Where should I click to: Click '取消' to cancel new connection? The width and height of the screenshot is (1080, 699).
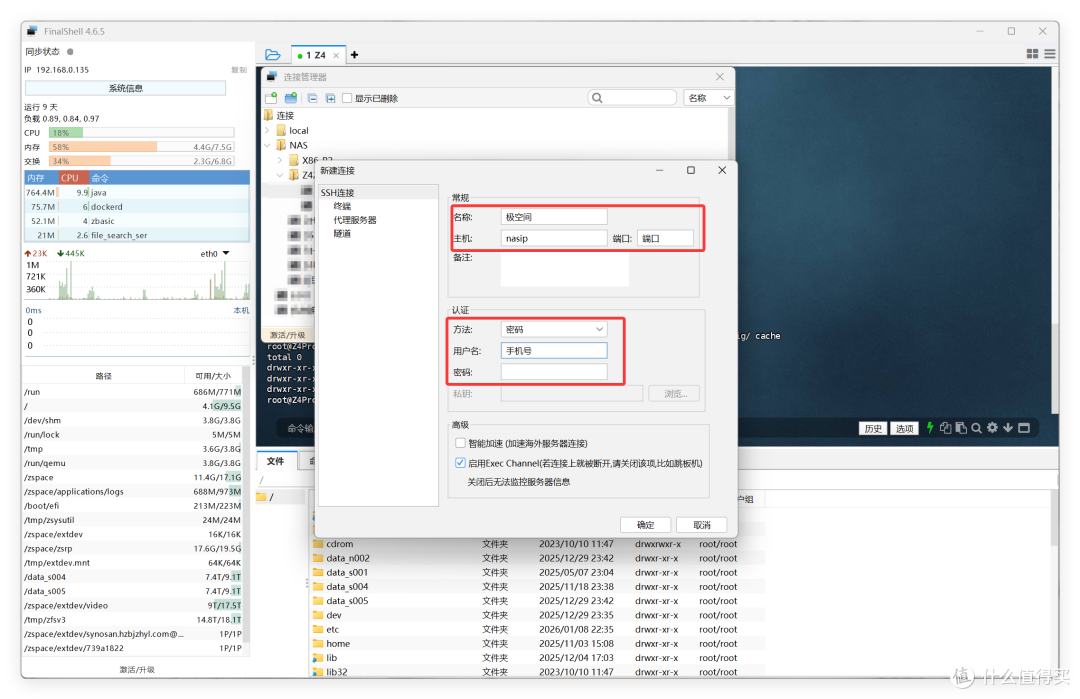click(702, 525)
